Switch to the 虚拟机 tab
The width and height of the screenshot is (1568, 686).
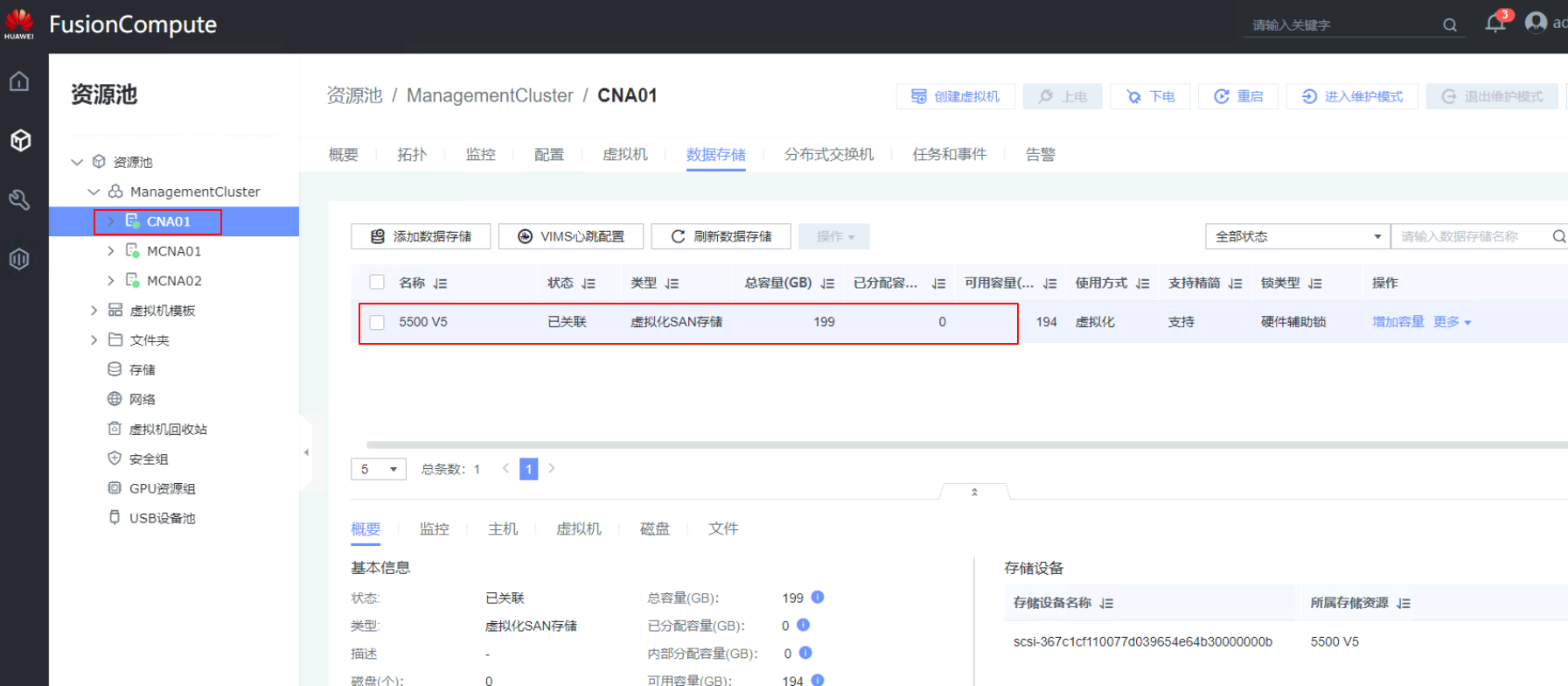(624, 154)
